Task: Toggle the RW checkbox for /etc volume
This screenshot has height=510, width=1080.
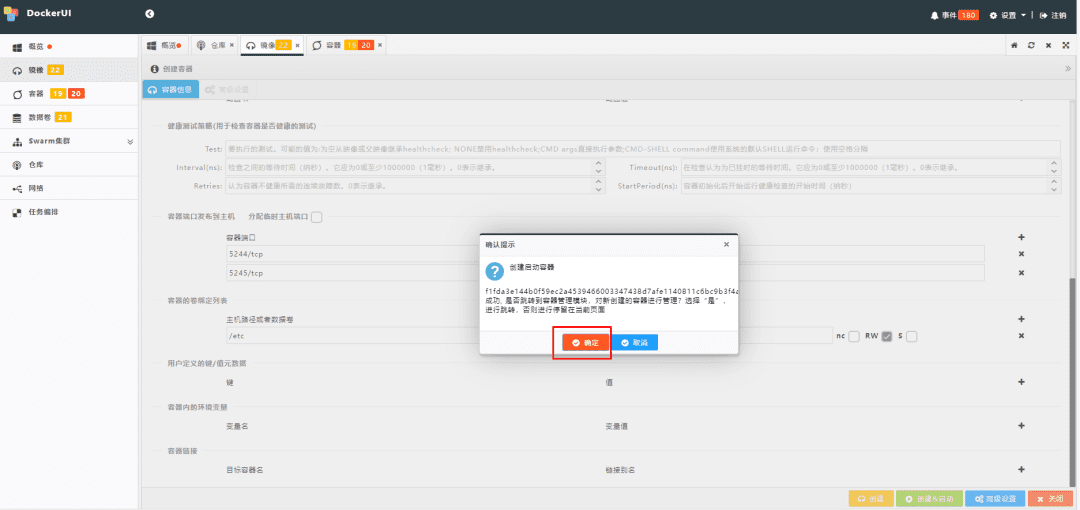Action: pos(886,336)
